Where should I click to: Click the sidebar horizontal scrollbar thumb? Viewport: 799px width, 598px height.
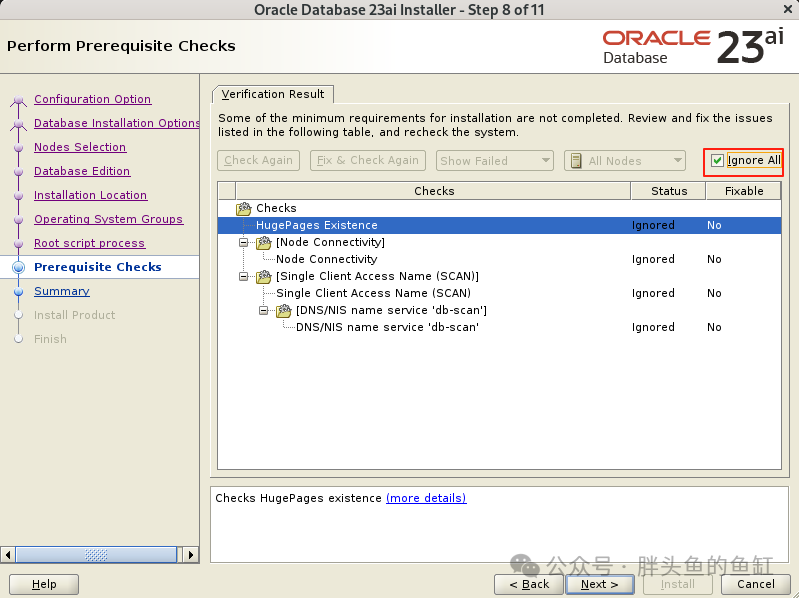click(x=96, y=554)
